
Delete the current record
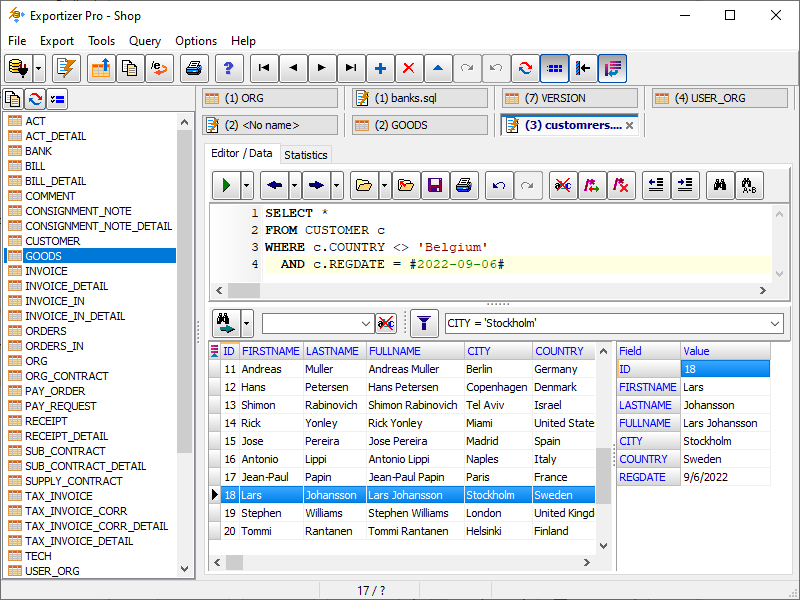409,70
